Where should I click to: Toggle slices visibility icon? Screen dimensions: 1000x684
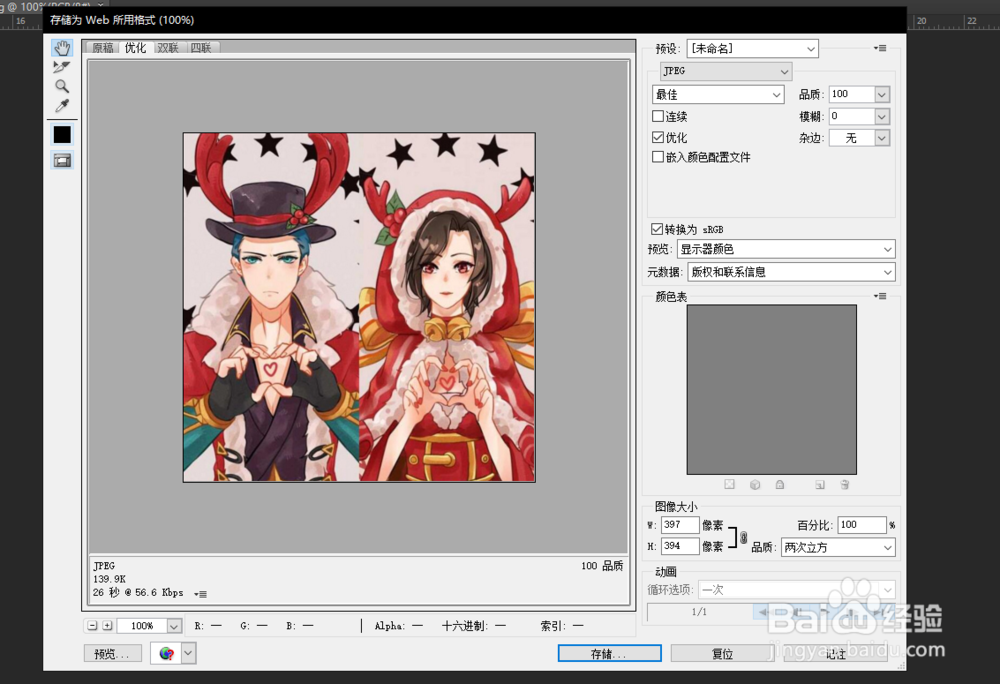point(62,161)
